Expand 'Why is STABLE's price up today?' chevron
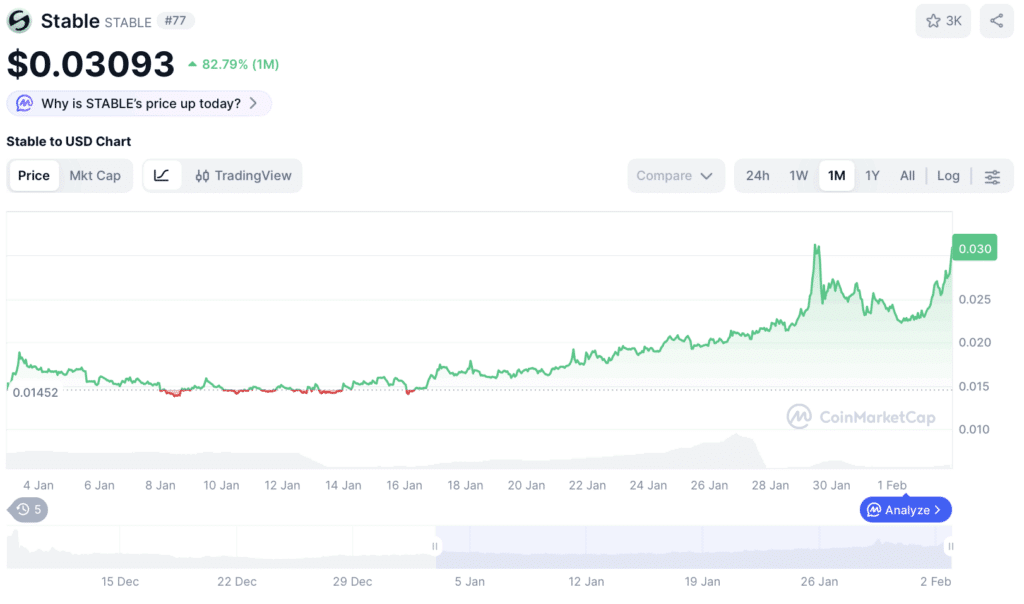Image resolution: width=1024 pixels, height=604 pixels. coord(253,103)
